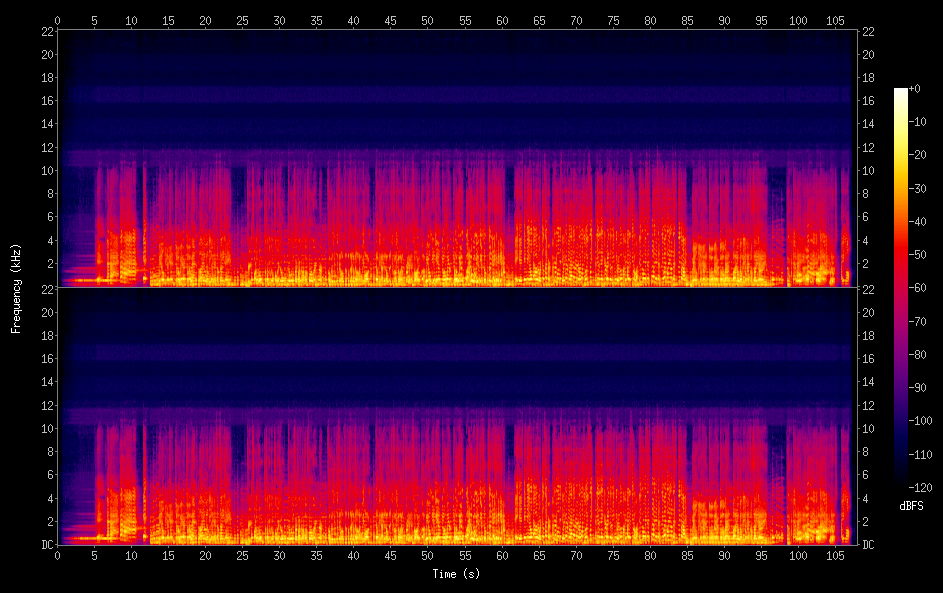Click the 6 kHz label on the upper-right frequency axis
This screenshot has width=943, height=593.
pyautogui.click(x=869, y=217)
